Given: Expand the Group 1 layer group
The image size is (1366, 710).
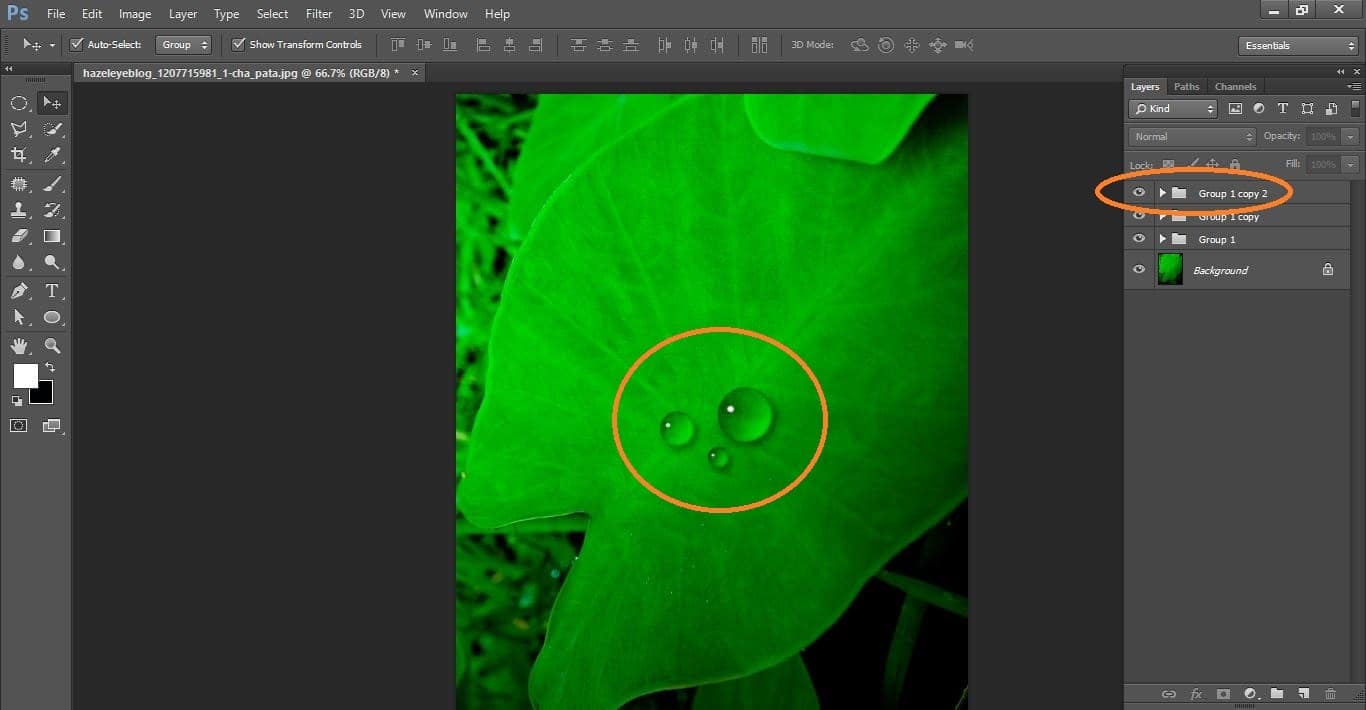Looking at the screenshot, I should pos(1162,239).
